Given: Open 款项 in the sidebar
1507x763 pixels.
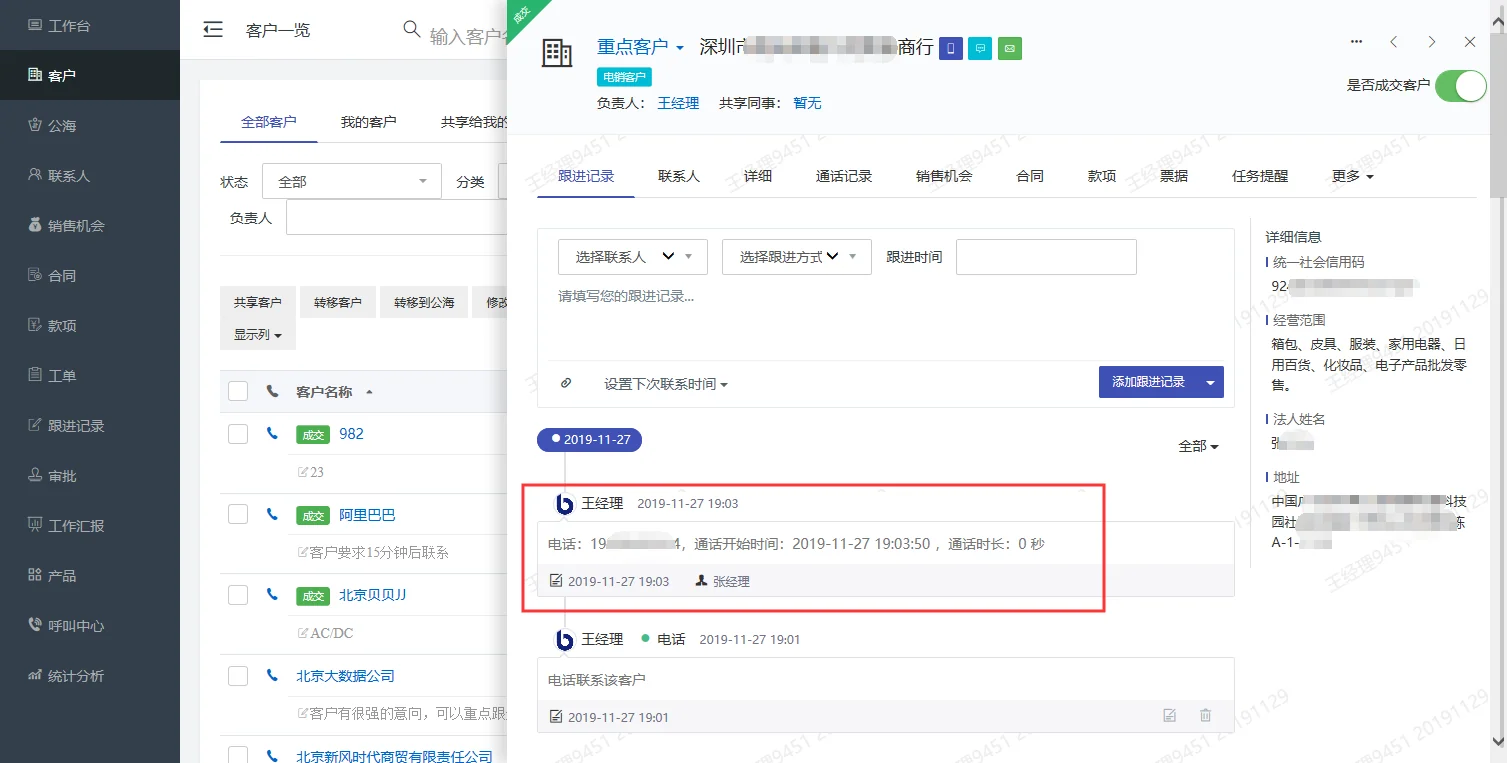Looking at the screenshot, I should (90, 325).
